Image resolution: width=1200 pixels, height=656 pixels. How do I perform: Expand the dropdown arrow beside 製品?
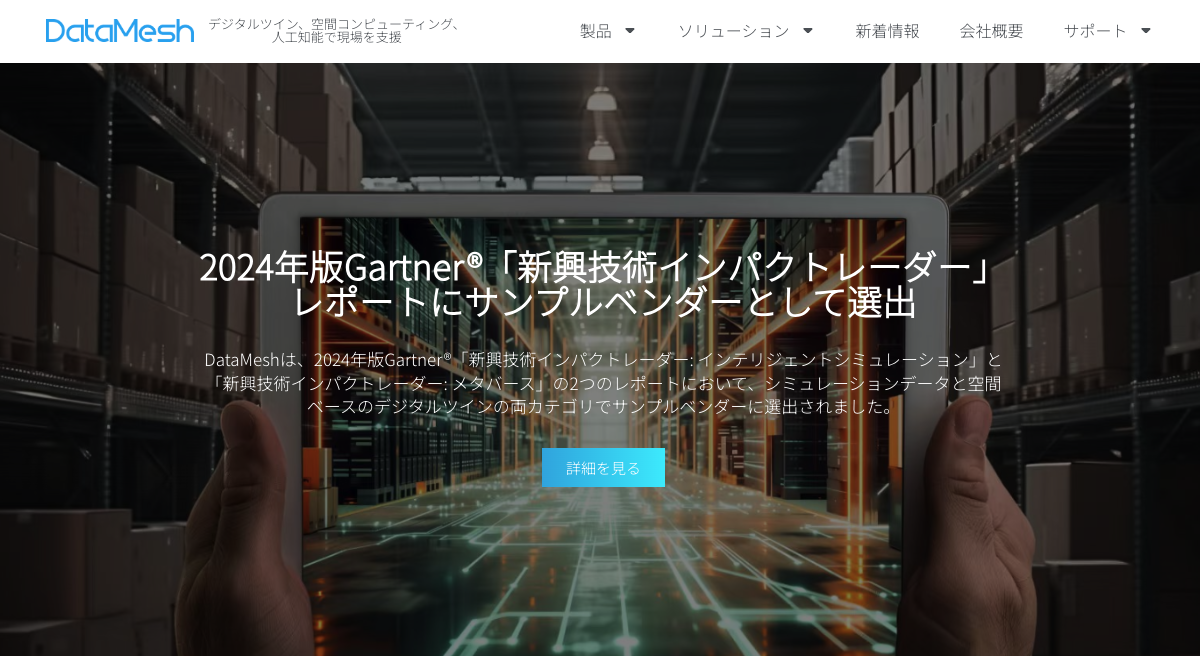[630, 31]
